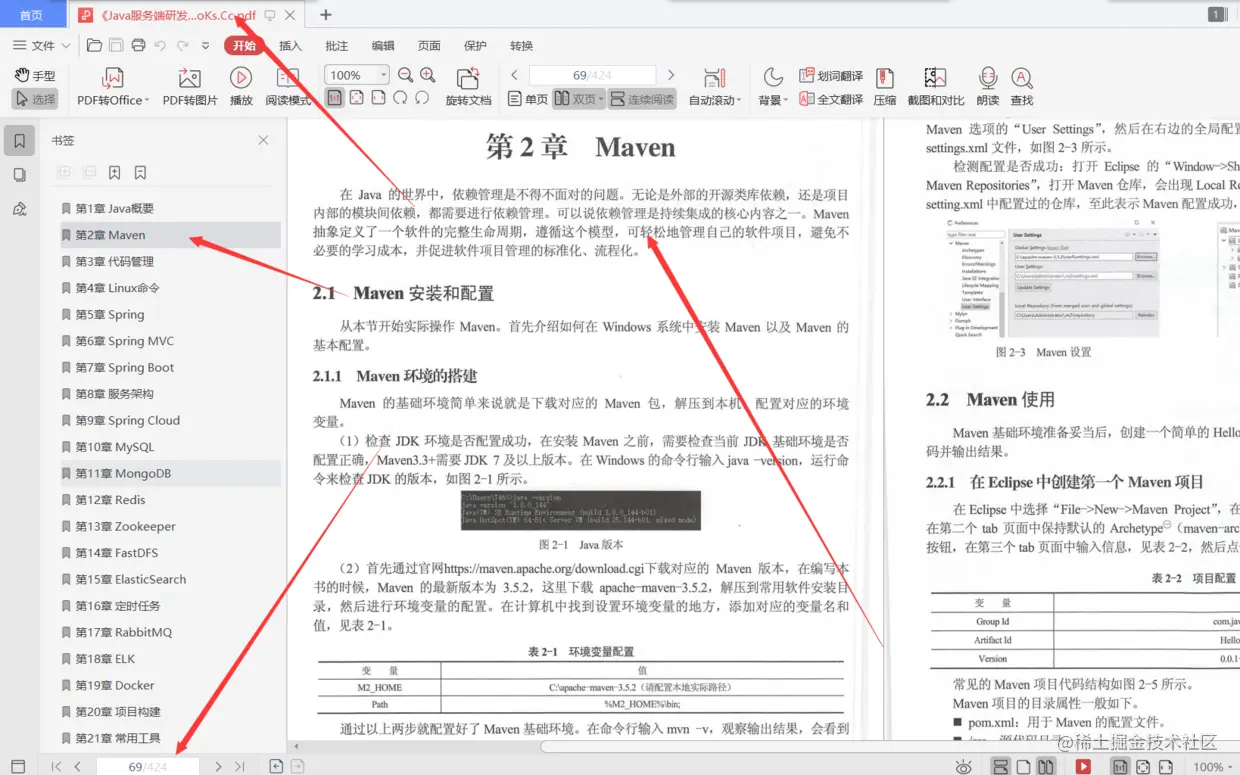Toggle 连续阅读 continuous reading
Screen dimensions: 1240x775
(x=642, y=99)
